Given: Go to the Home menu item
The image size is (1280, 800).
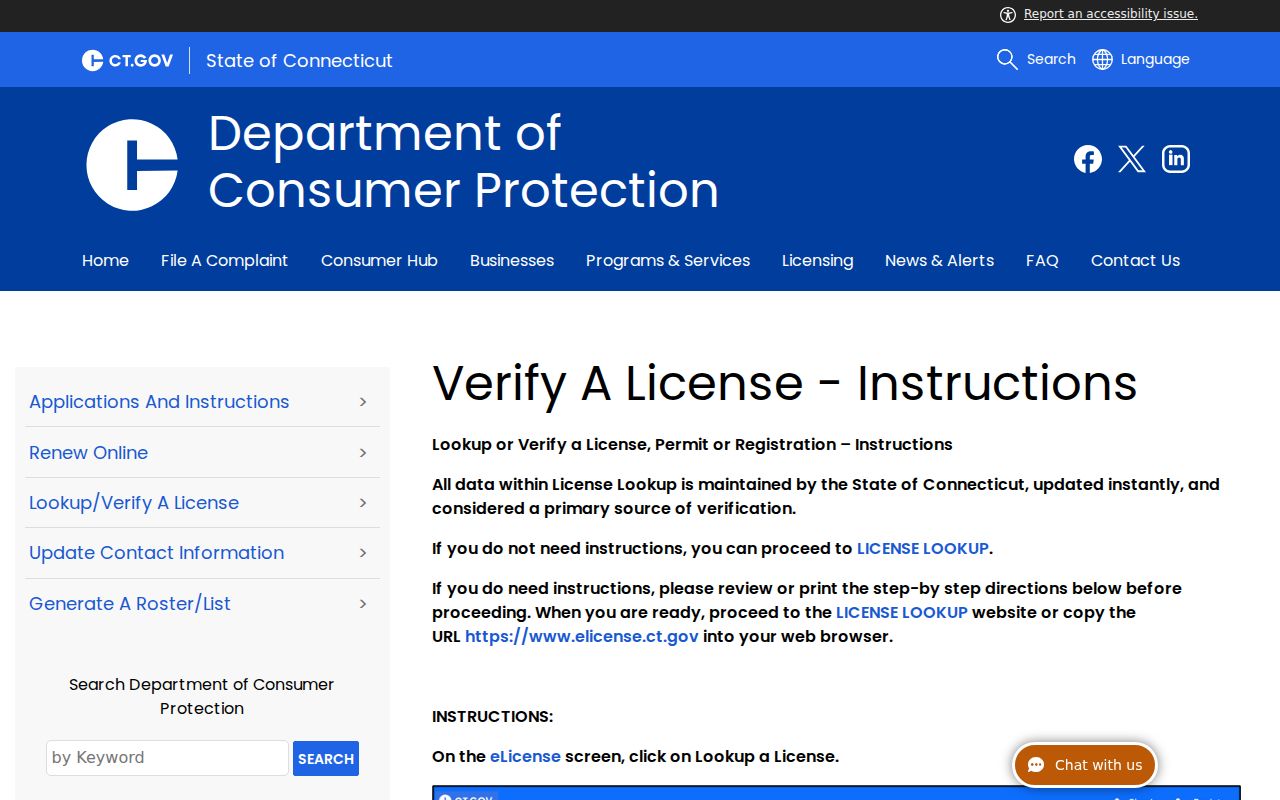Looking at the screenshot, I should pos(105,260).
